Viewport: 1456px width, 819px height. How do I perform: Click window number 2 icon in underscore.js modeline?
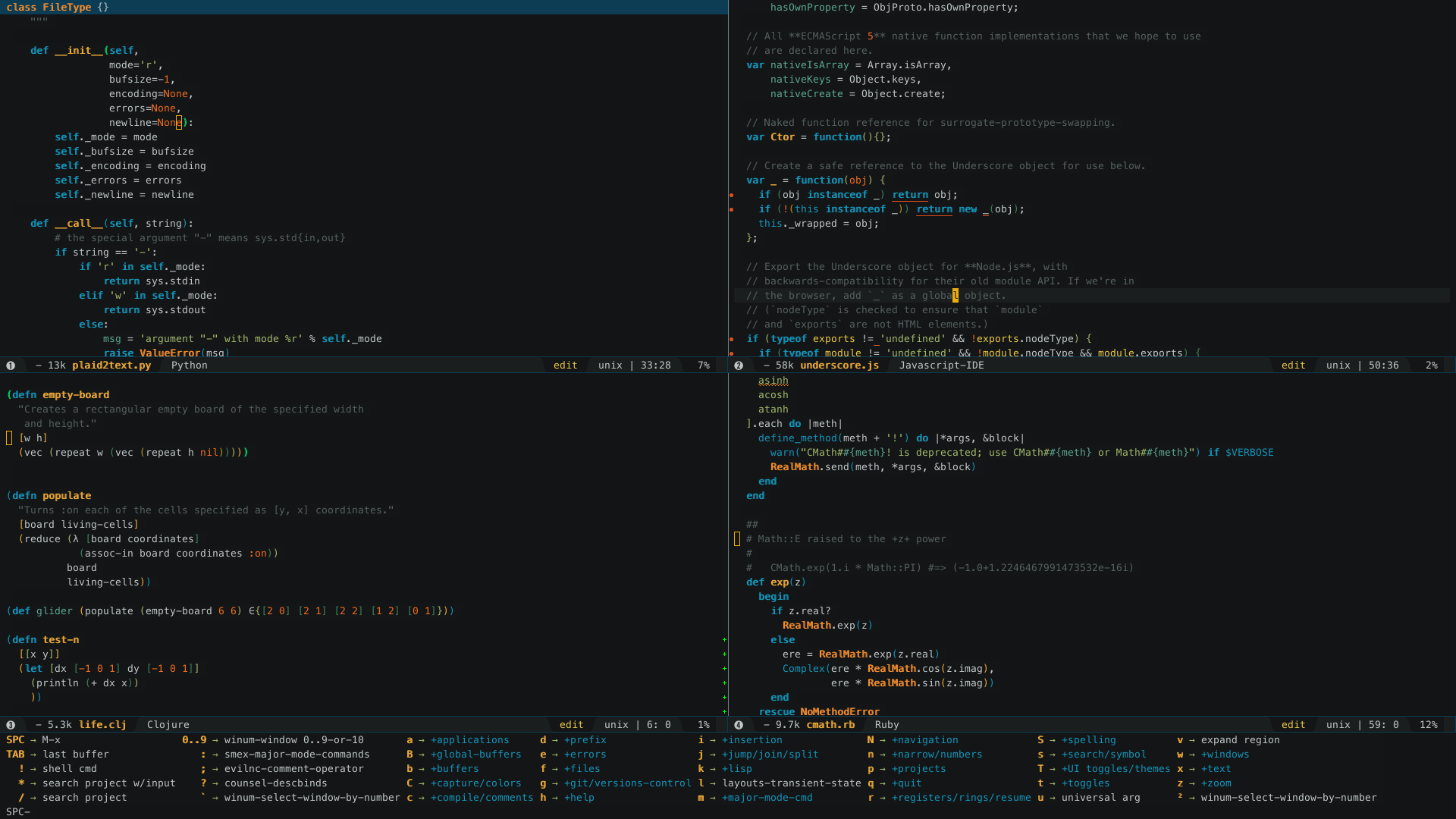tap(739, 366)
